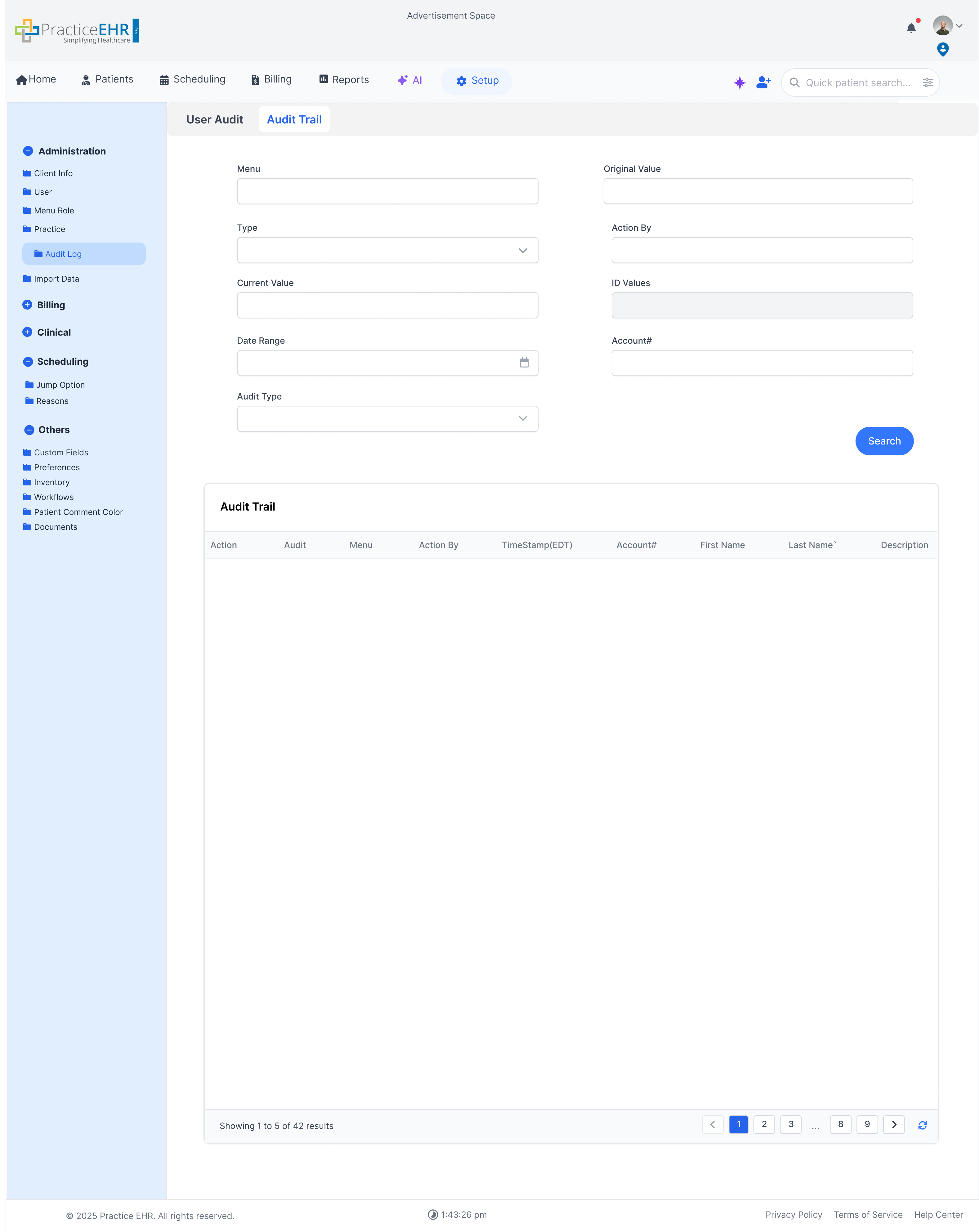Screen dimensions: 979x1232
Task: Expand the Billing sidebar section
Action: tap(27, 305)
